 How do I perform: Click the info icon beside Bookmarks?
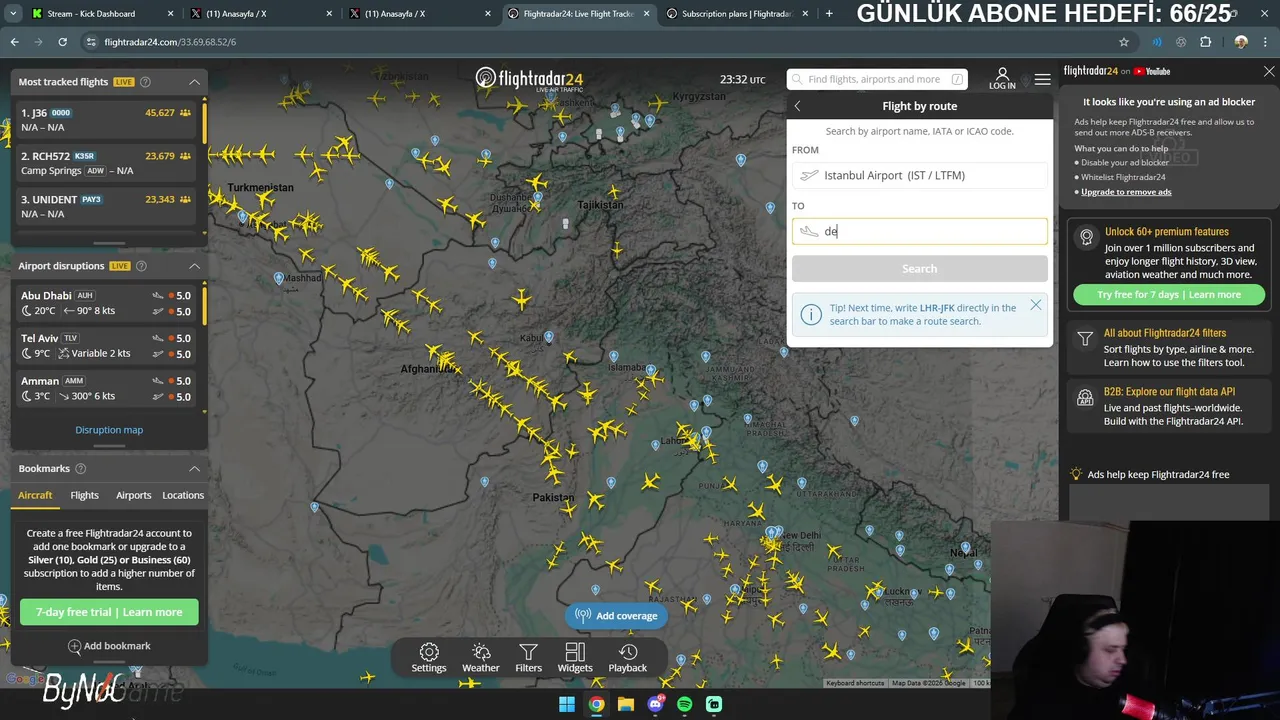click(x=81, y=468)
